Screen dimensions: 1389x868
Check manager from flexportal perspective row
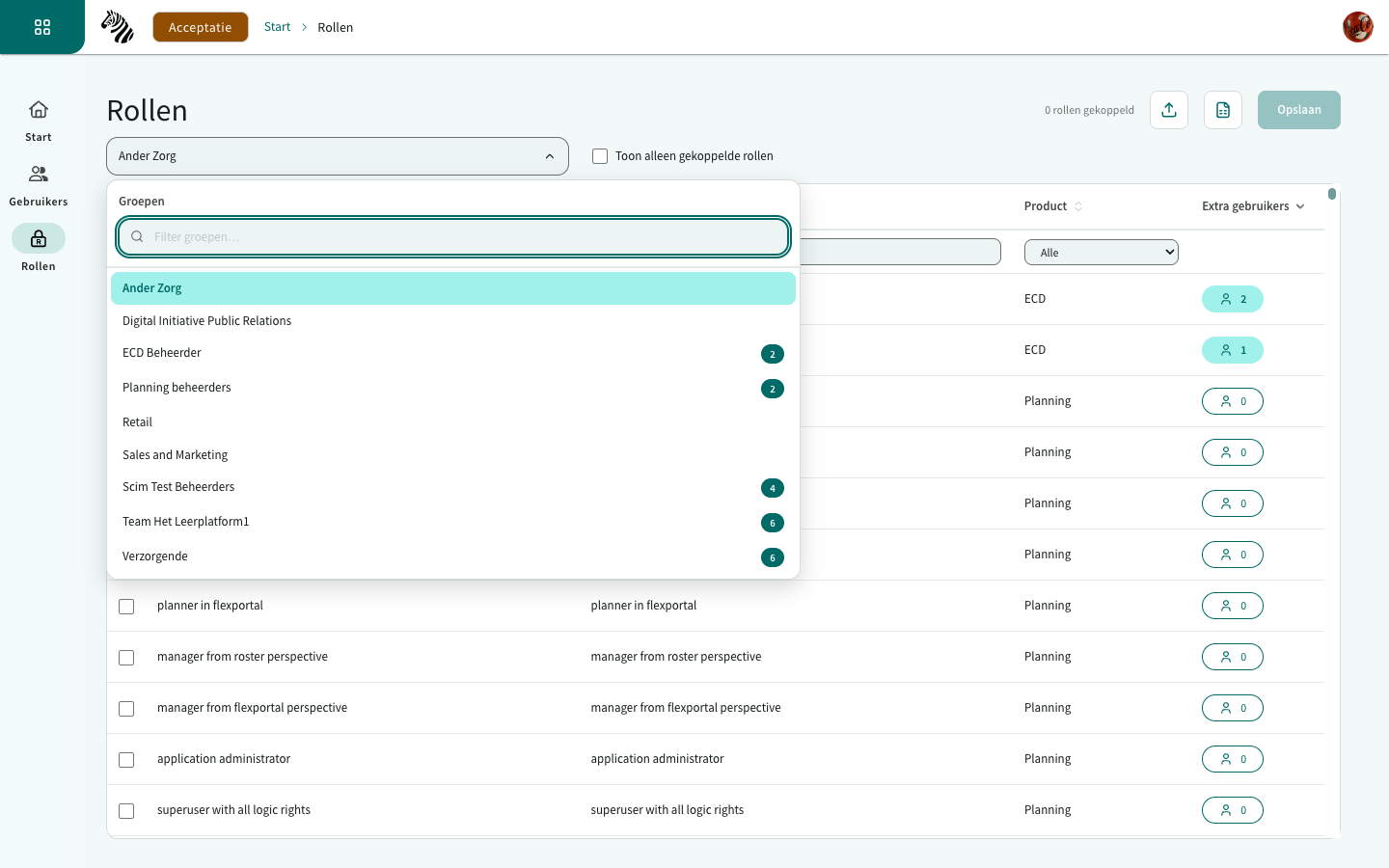[126, 709]
